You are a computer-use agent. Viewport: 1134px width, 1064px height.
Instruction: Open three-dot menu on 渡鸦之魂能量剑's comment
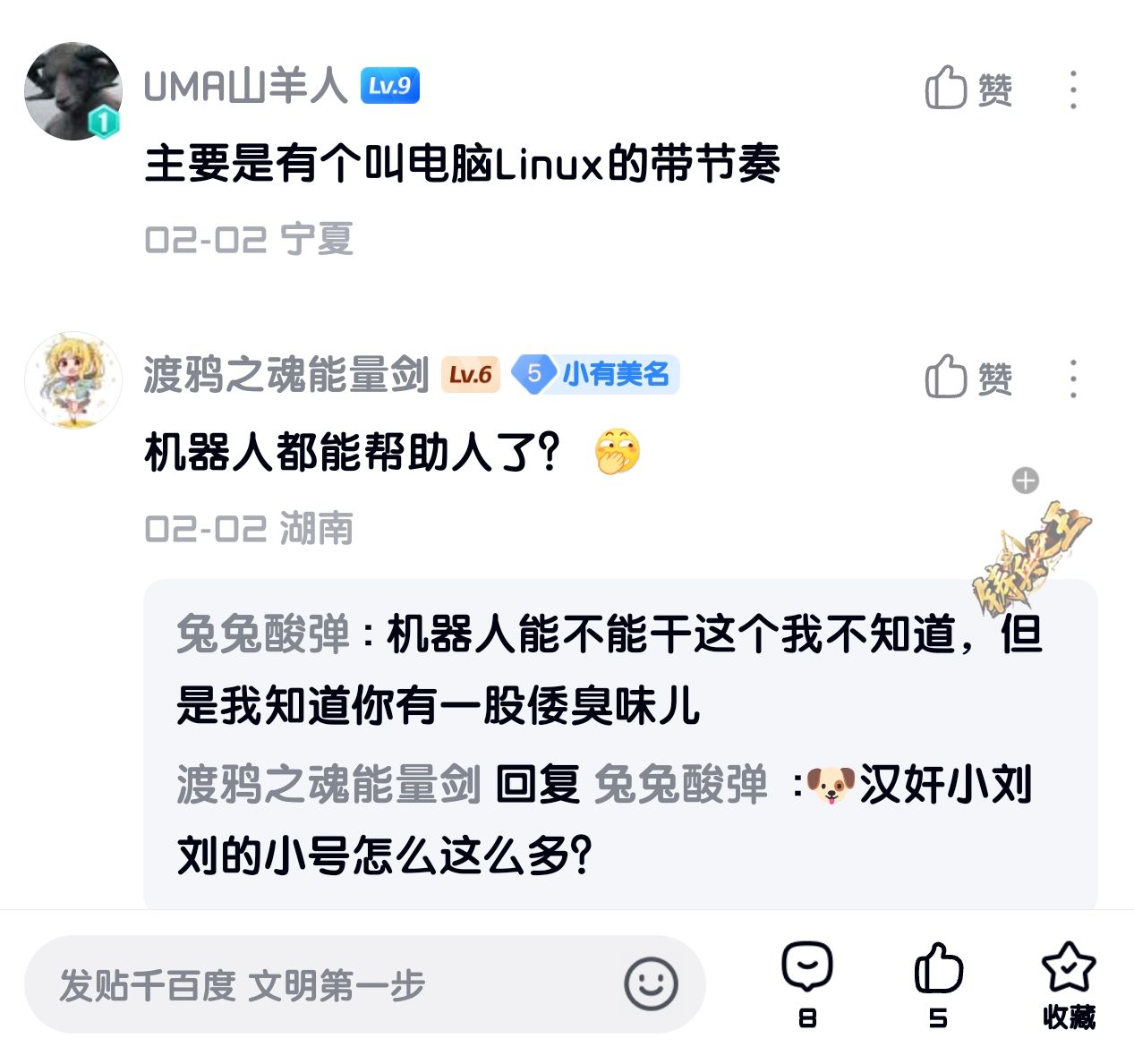pyautogui.click(x=1073, y=379)
